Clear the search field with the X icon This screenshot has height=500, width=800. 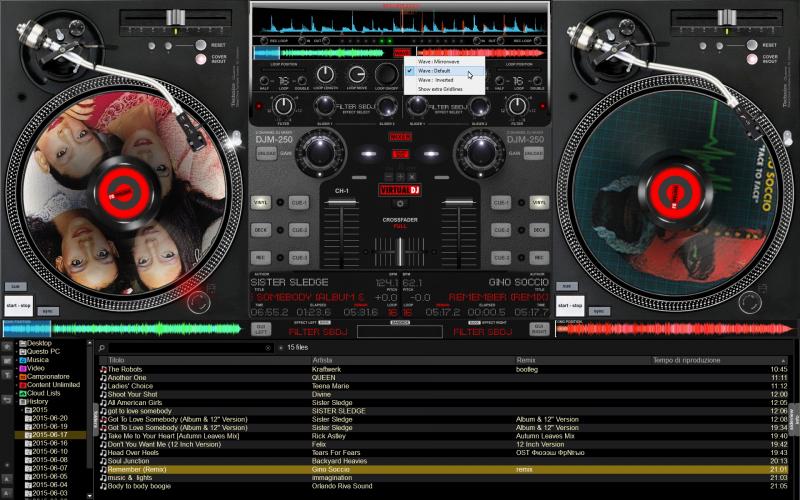[x=268, y=348]
